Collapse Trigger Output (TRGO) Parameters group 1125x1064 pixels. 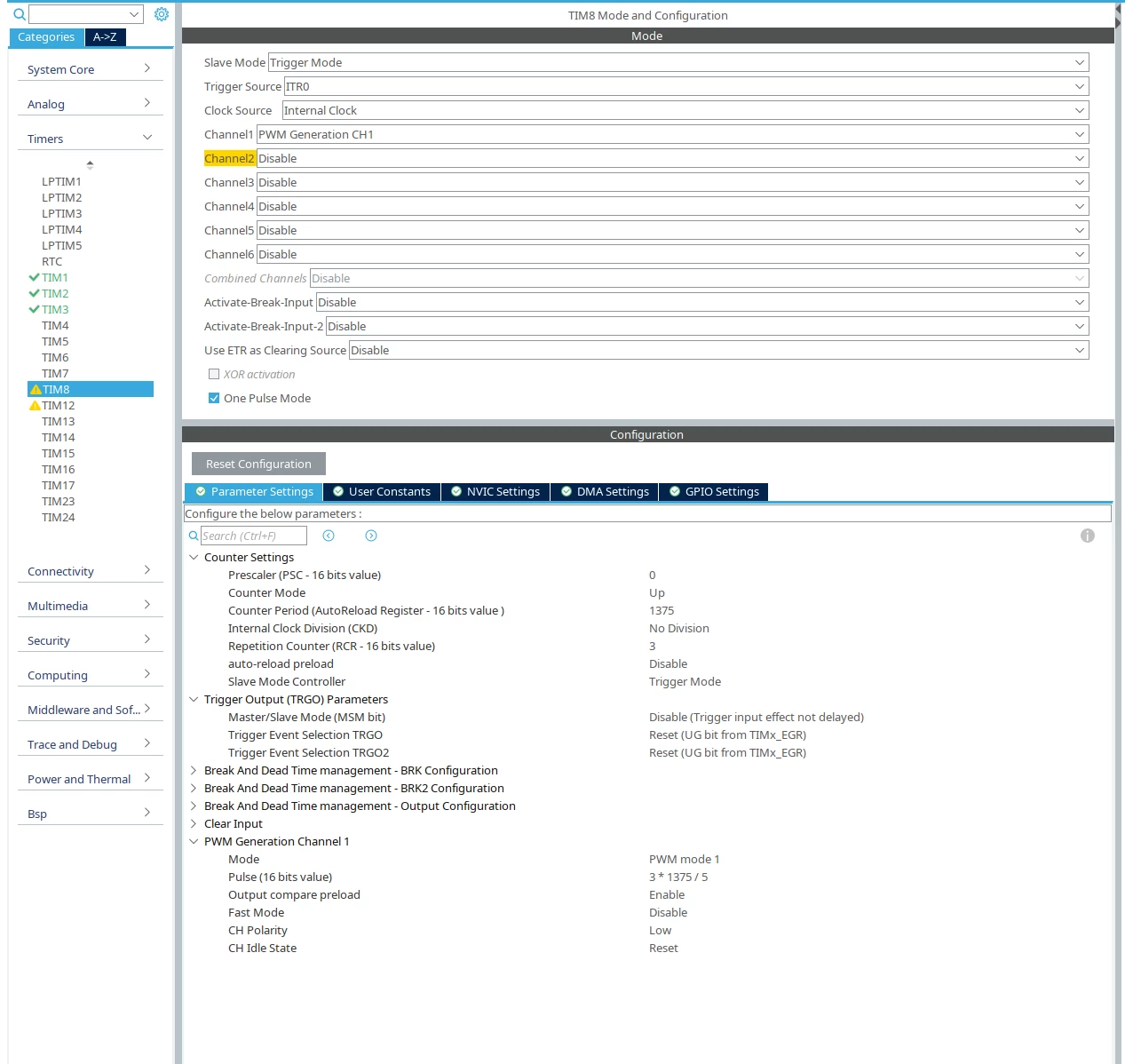coord(194,699)
